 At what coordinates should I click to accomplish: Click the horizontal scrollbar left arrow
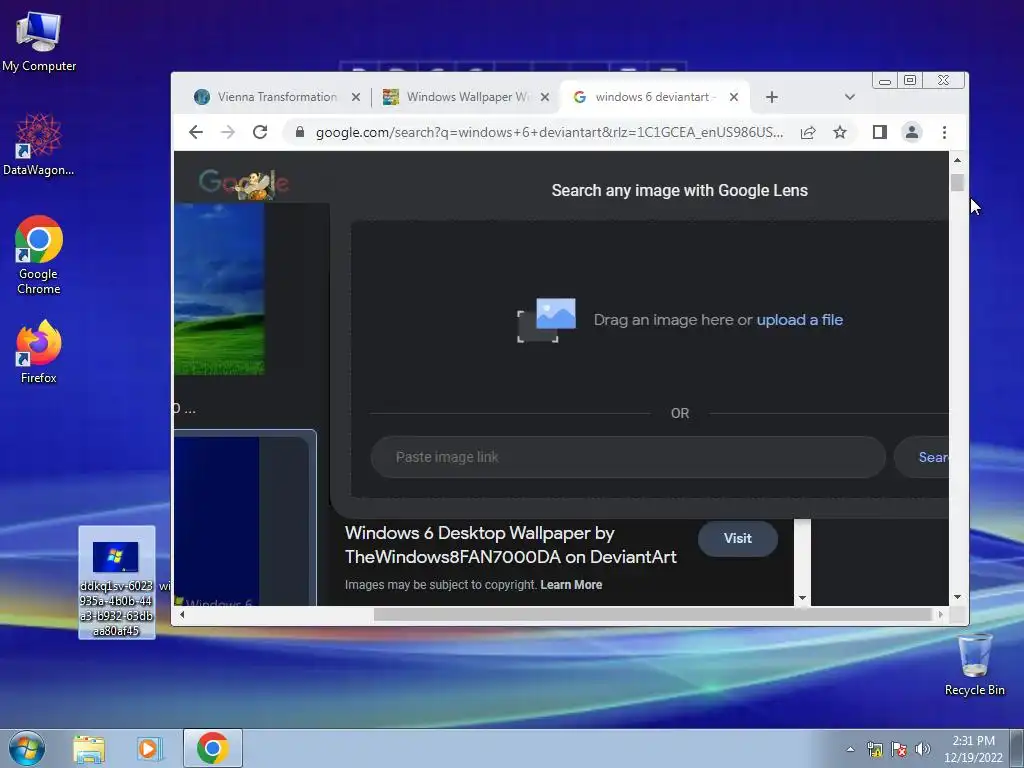(x=182, y=615)
